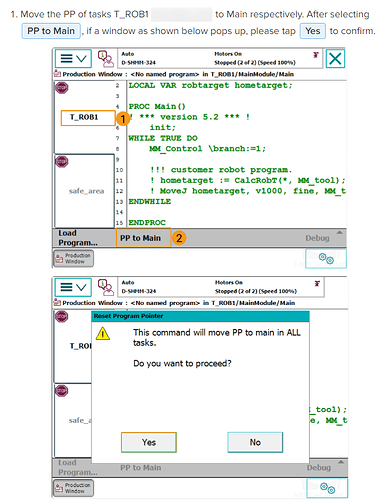Click the dialog text 'This command will move PP to main in ALL'
This screenshot has width=378, height=500.
(x=217, y=332)
